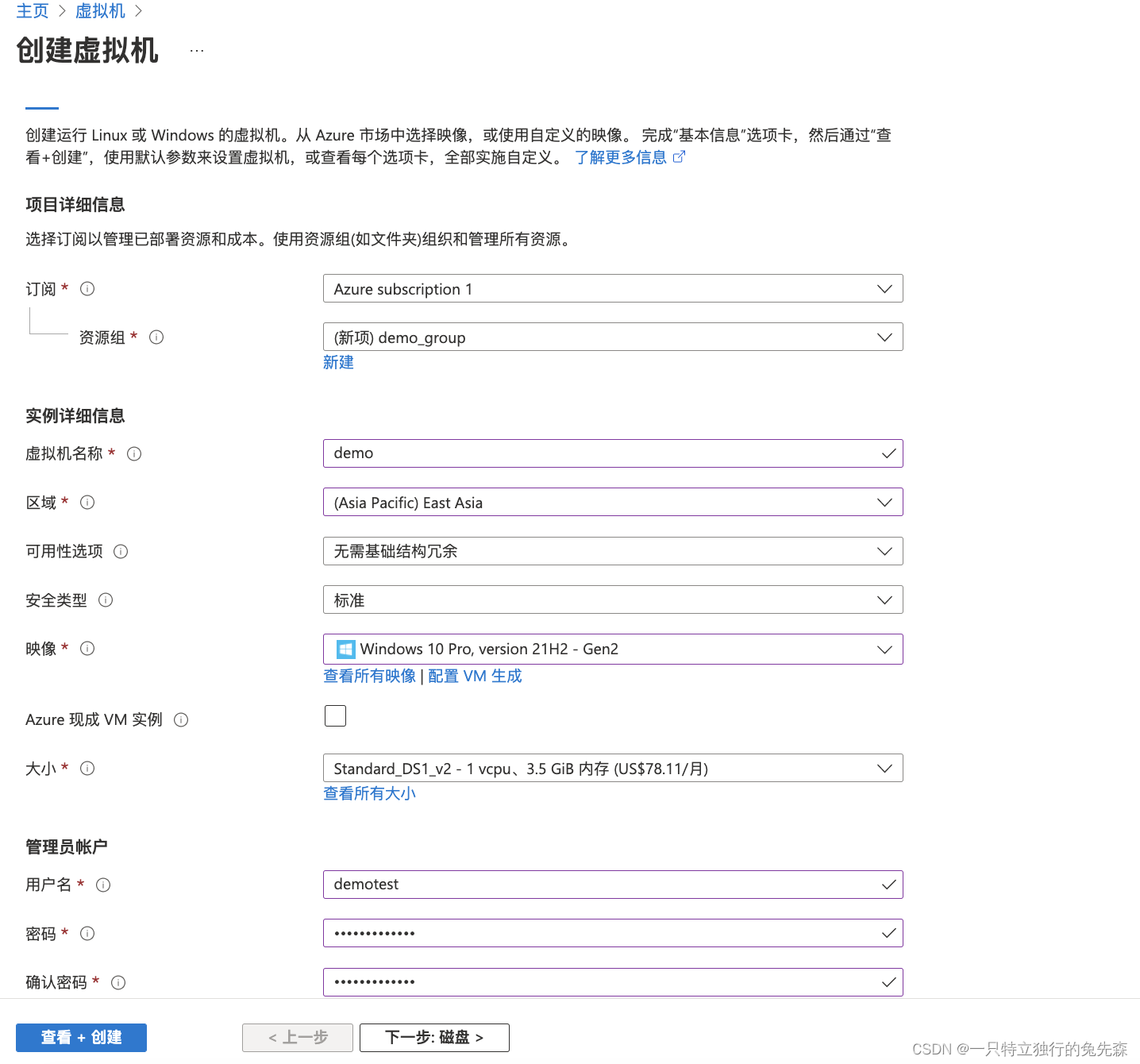The image size is (1140, 1064).
Task: Open the 区域 dropdown showing East Asia
Action: pyautogui.click(x=613, y=502)
